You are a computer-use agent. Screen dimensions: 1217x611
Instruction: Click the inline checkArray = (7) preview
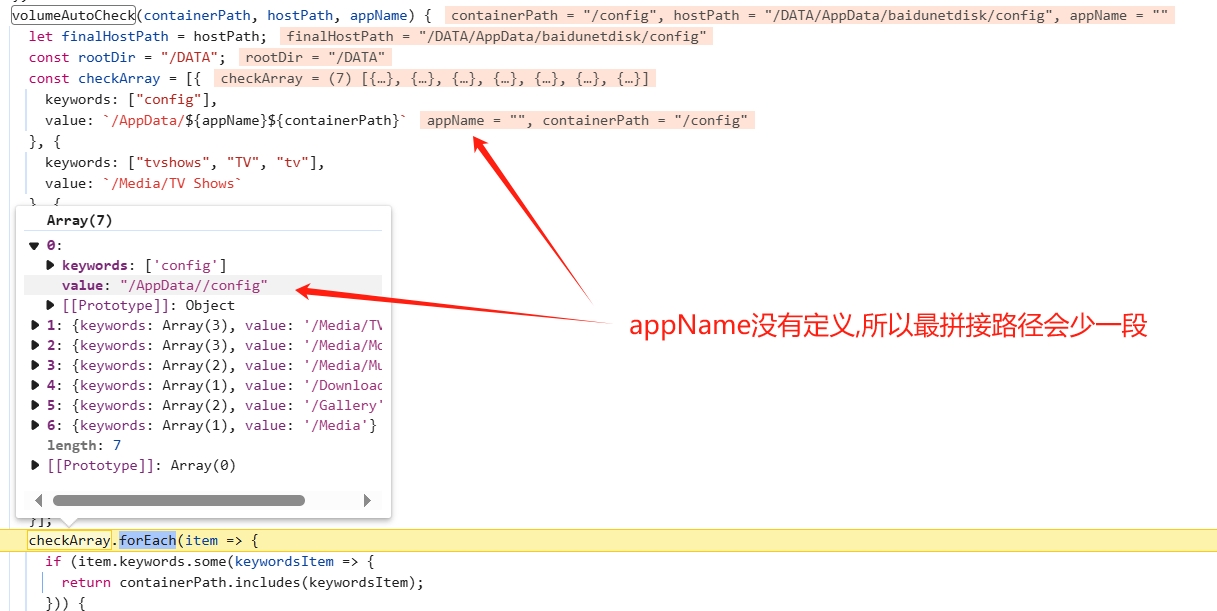click(x=435, y=78)
